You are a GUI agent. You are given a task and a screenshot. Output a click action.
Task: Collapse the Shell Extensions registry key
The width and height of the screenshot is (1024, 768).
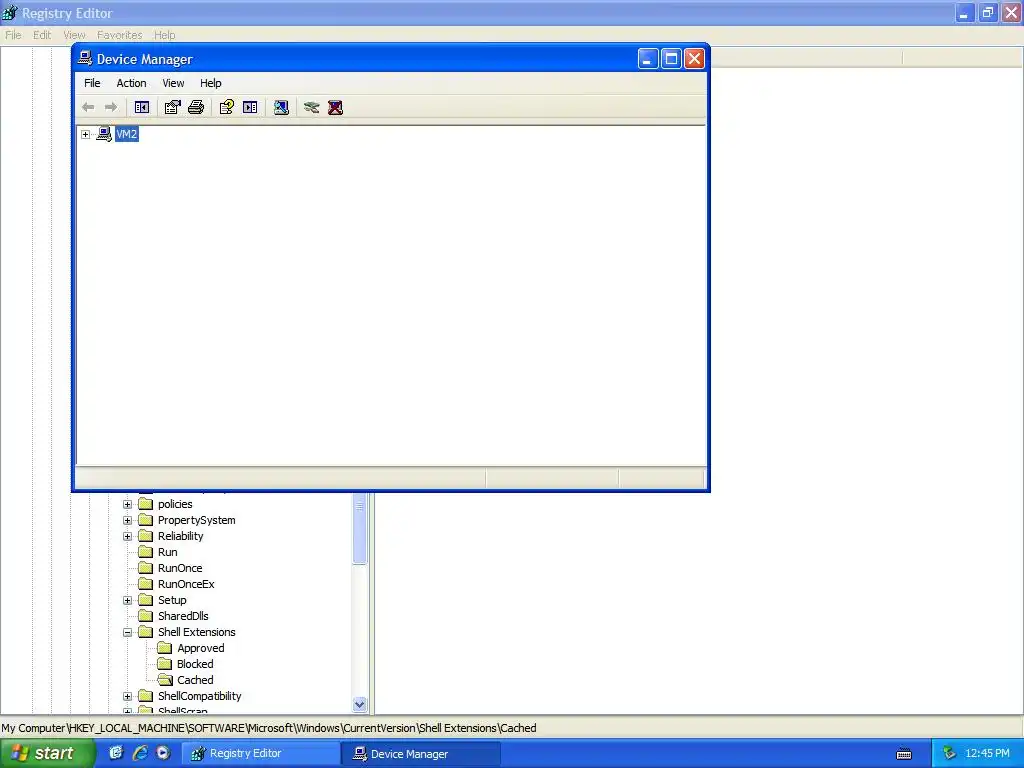(x=128, y=632)
